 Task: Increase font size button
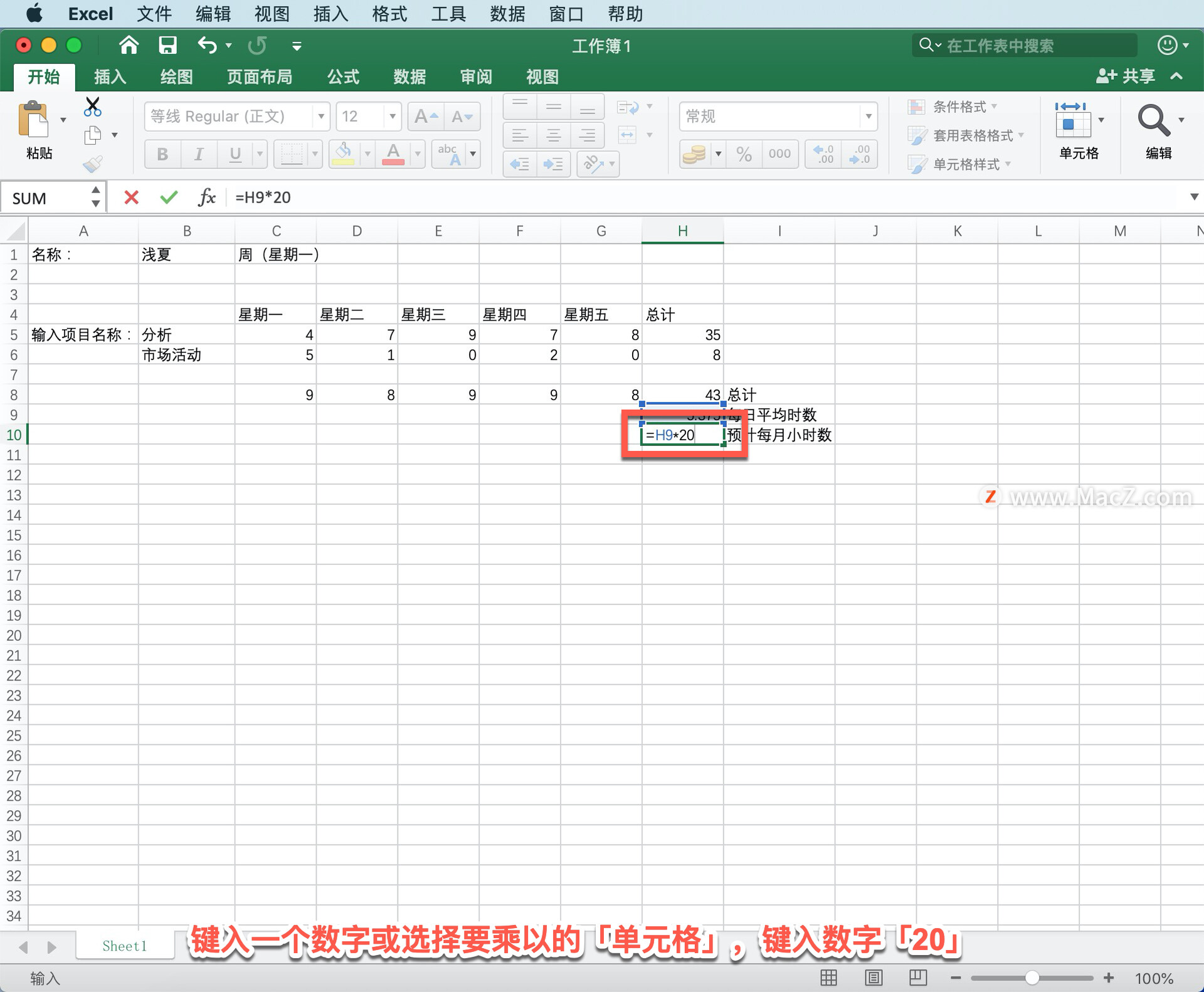(x=426, y=117)
